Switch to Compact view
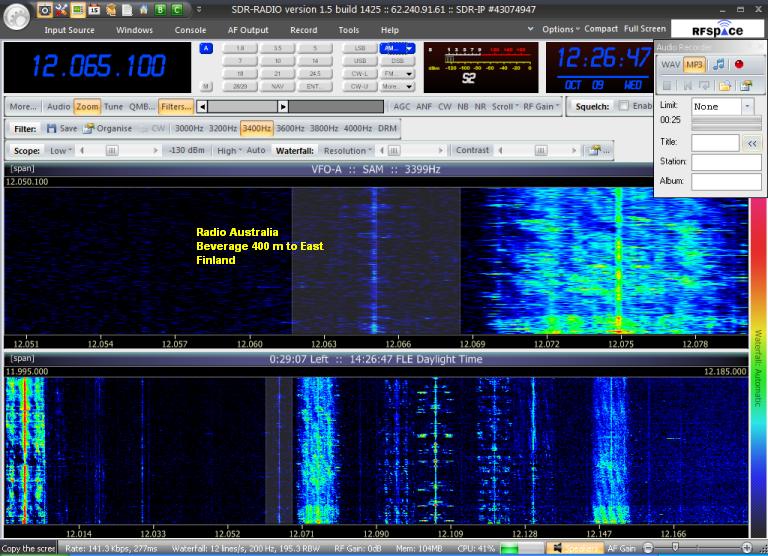 pos(601,29)
